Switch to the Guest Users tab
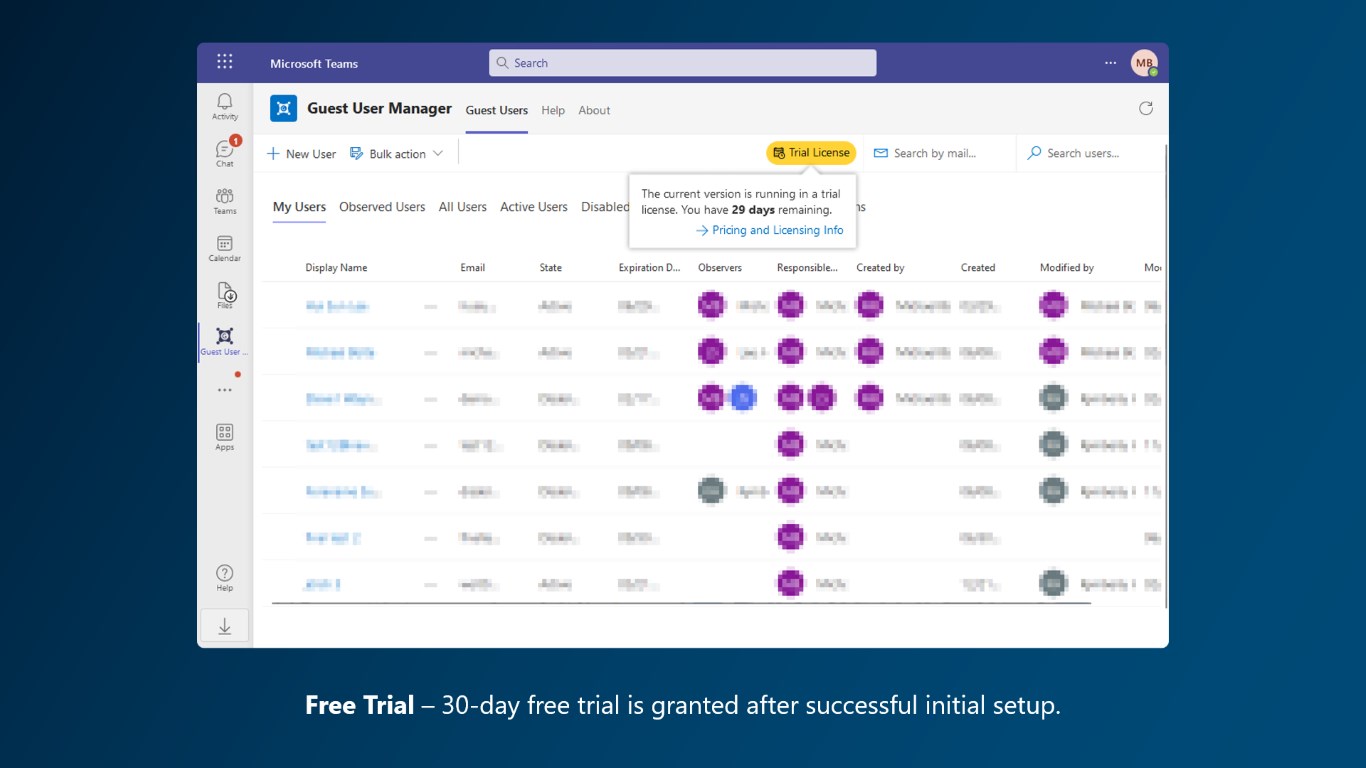 pyautogui.click(x=497, y=110)
